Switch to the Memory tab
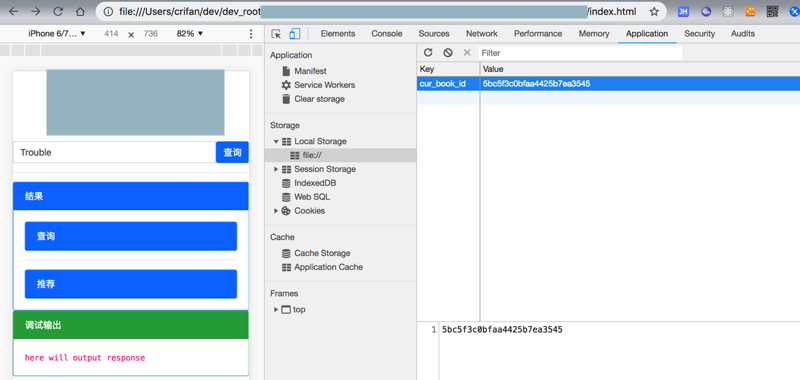Image resolution: width=800 pixels, height=380 pixels. pos(594,34)
